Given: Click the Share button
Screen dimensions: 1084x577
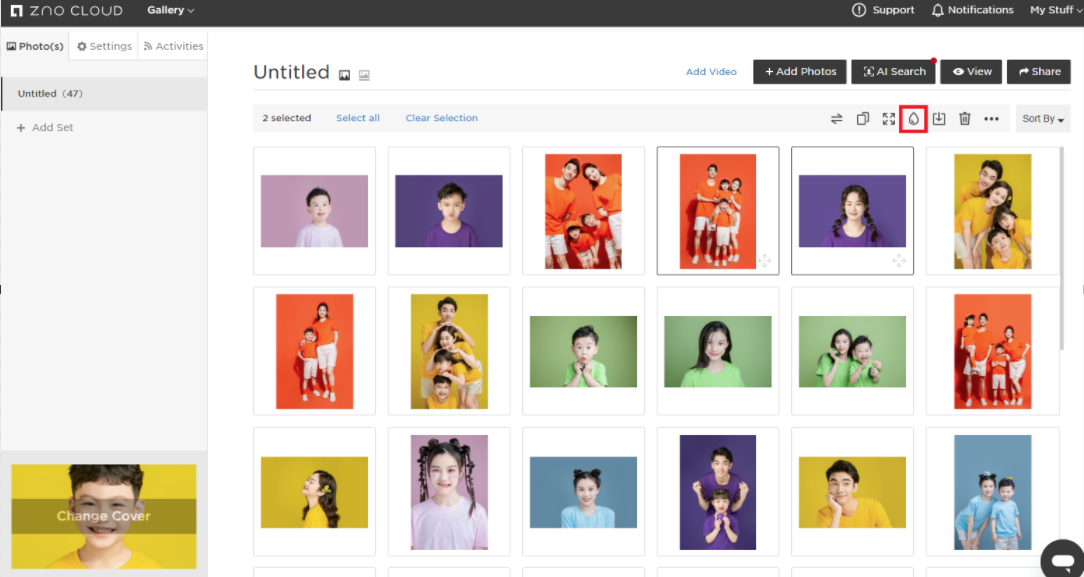Looking at the screenshot, I should point(1039,72).
